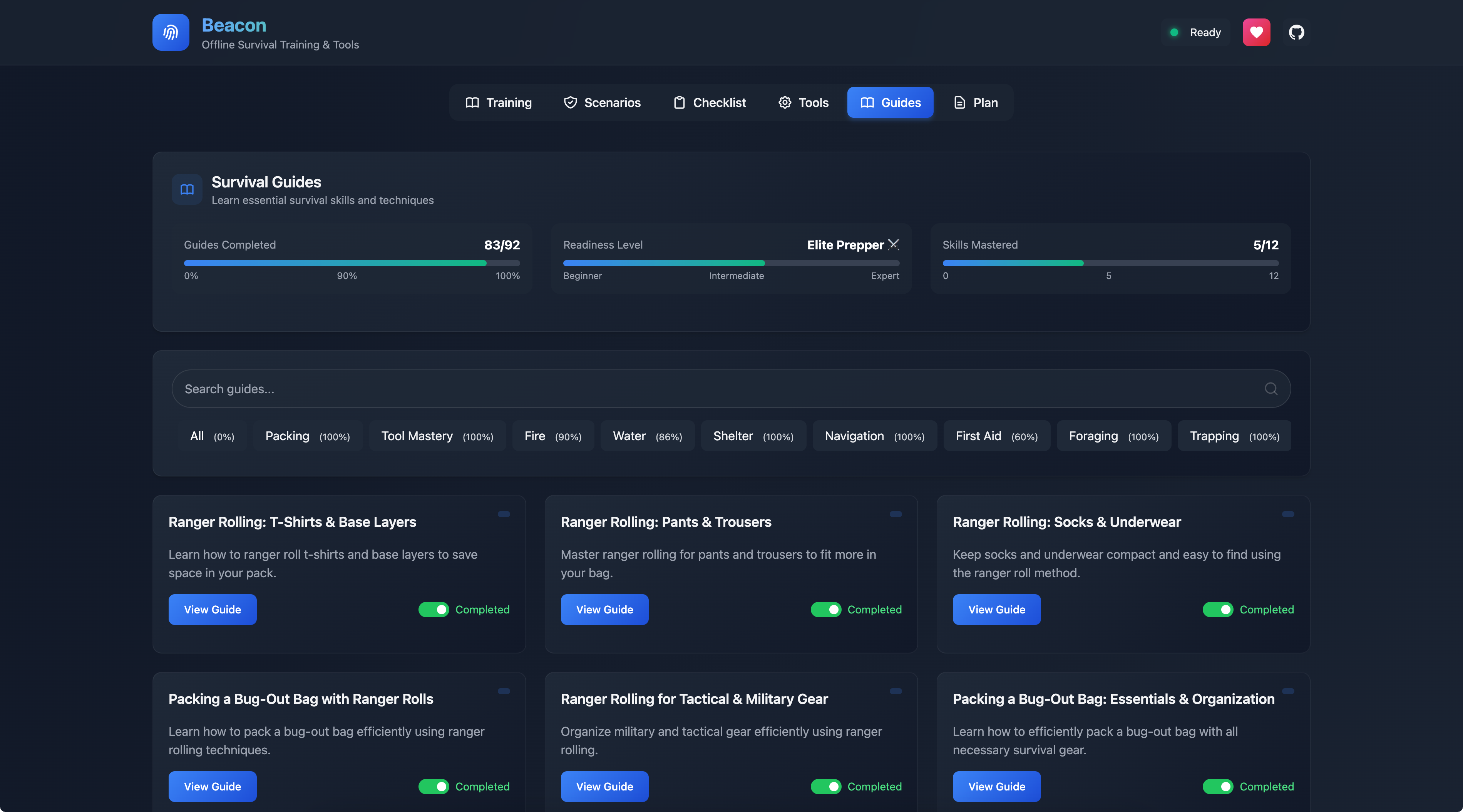Click the green Ready status indicator
Viewport: 1463px width, 812px height.
(1174, 32)
